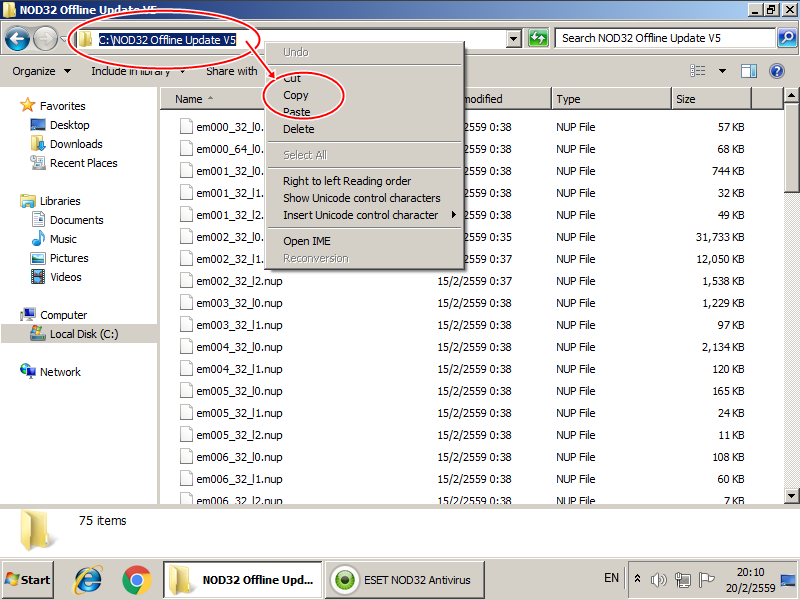The width and height of the screenshot is (800, 600).
Task: Click the network connection tray icon
Action: point(682,580)
